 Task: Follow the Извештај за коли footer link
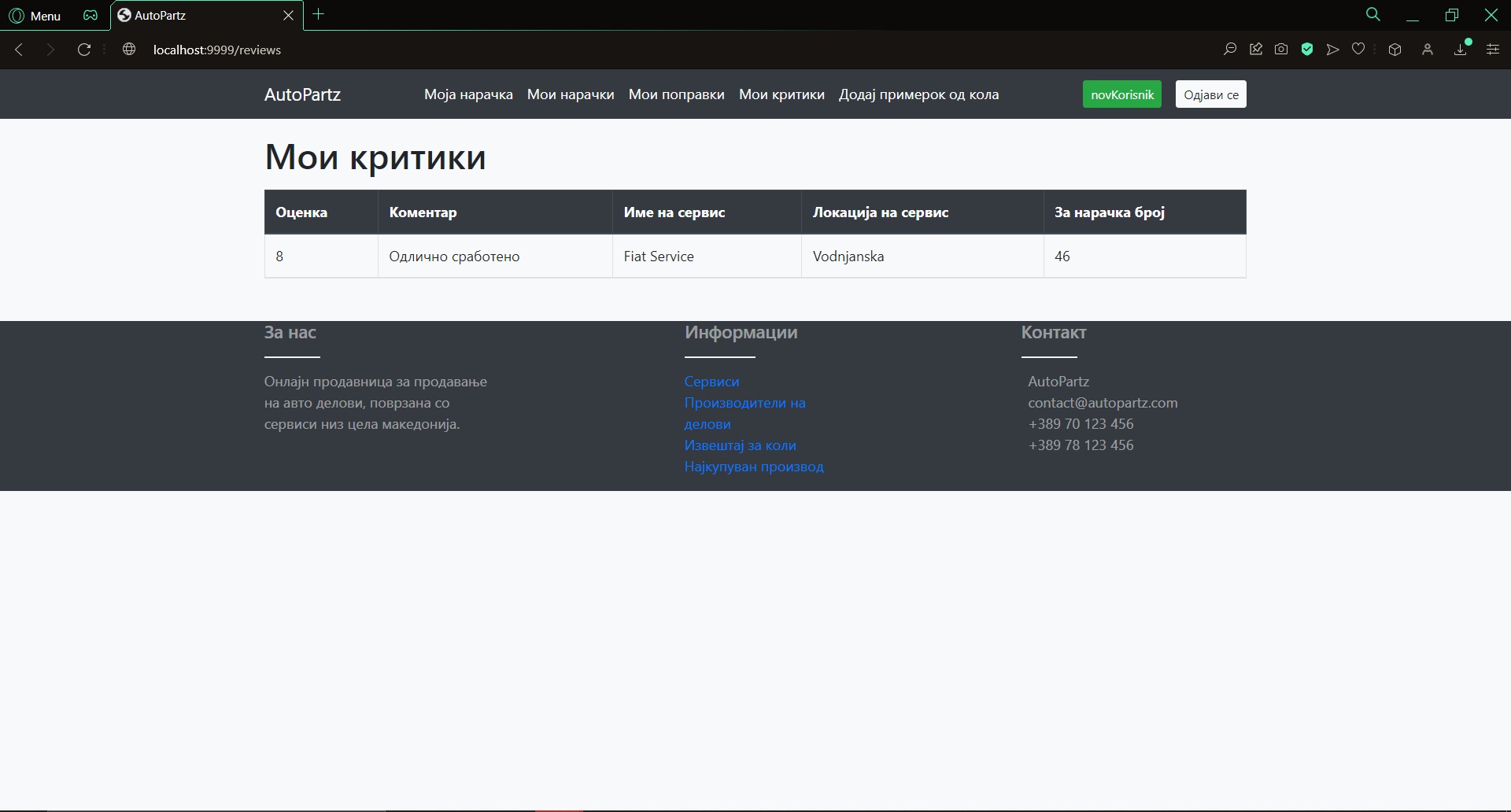click(x=740, y=445)
